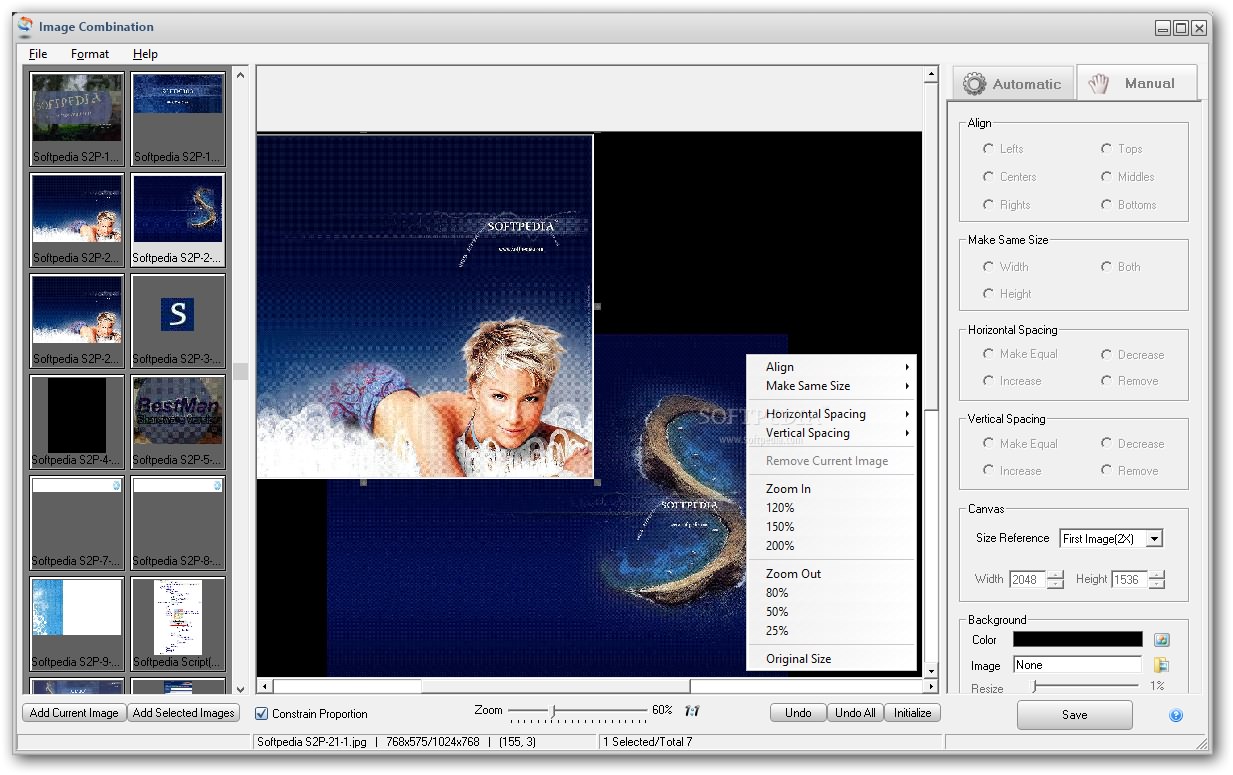Click the canvas vertical scrollbar up arrow
Screen dimensions: 1233x775
tap(931, 74)
